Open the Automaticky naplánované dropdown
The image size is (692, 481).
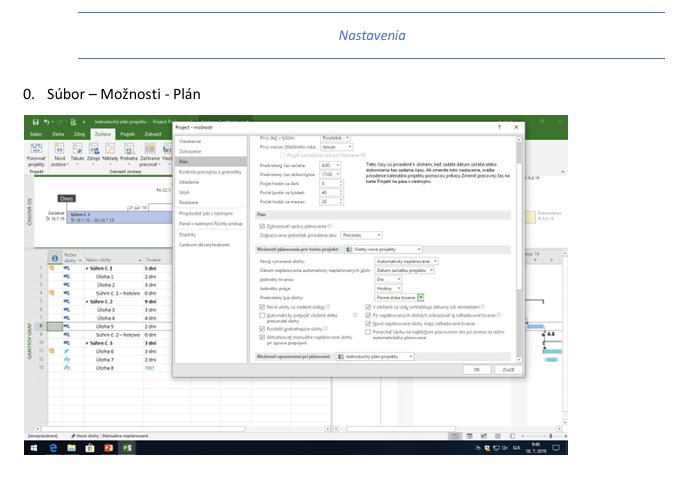pos(406,261)
